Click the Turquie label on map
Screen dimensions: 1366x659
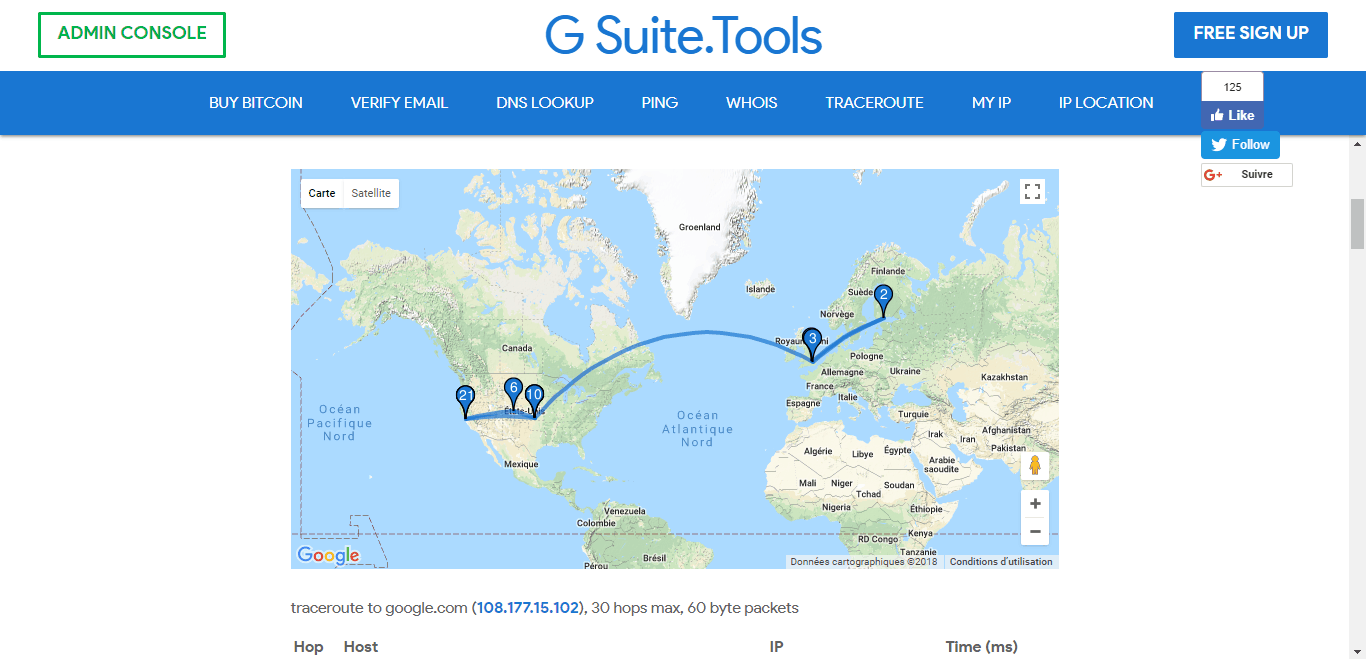pyautogui.click(x=914, y=414)
